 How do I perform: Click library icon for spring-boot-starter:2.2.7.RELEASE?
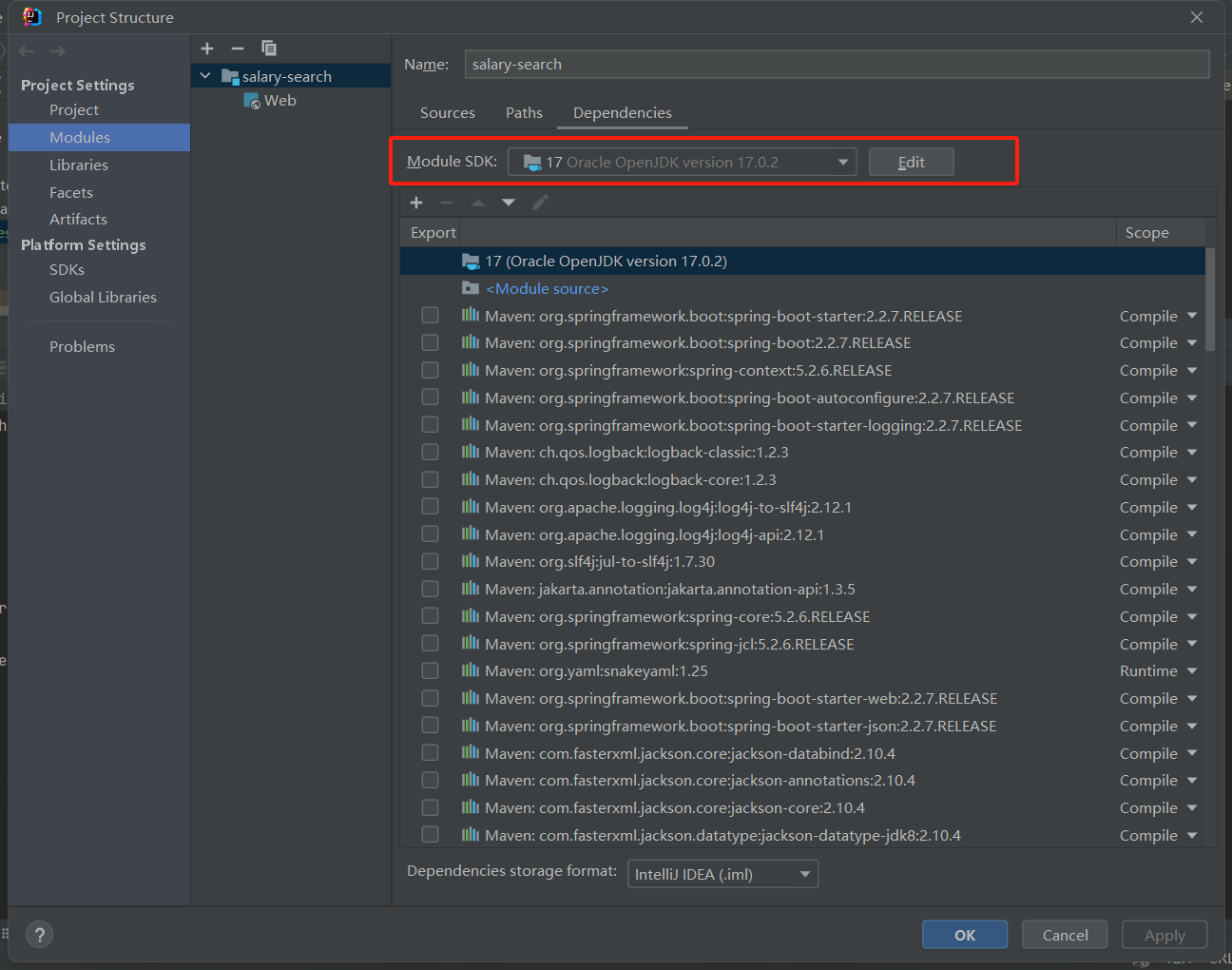pyautogui.click(x=471, y=316)
